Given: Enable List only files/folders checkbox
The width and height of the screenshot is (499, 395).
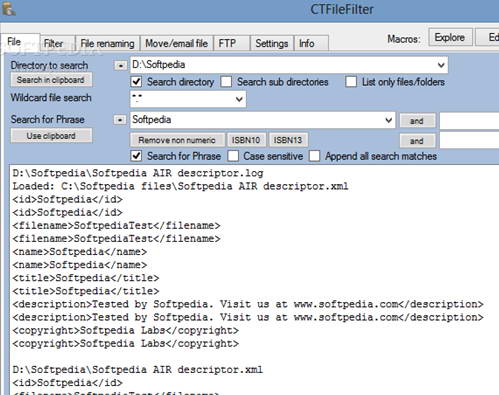Looking at the screenshot, I should 351,82.
